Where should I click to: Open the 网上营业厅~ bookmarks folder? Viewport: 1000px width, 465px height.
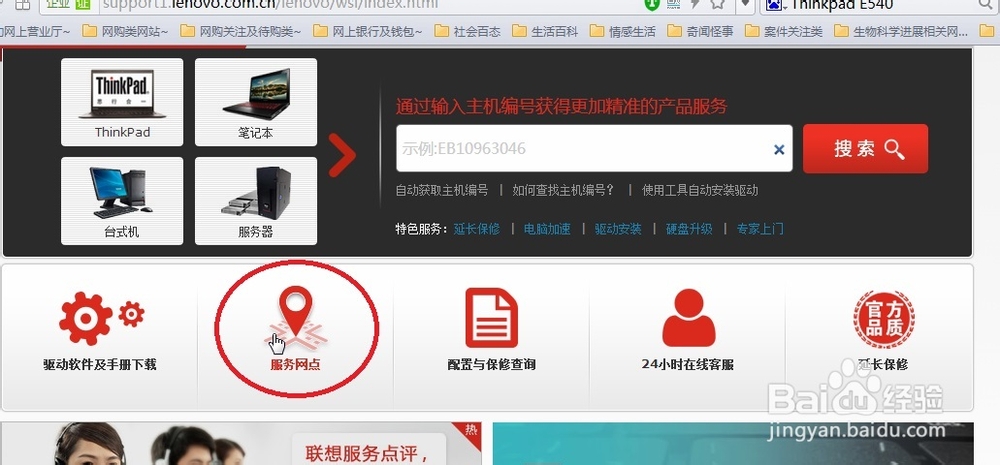(36, 31)
